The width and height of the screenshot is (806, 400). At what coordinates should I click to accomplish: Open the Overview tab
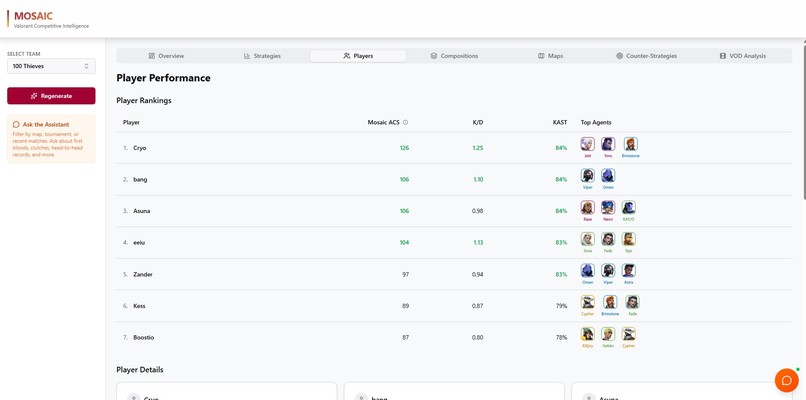(x=166, y=56)
